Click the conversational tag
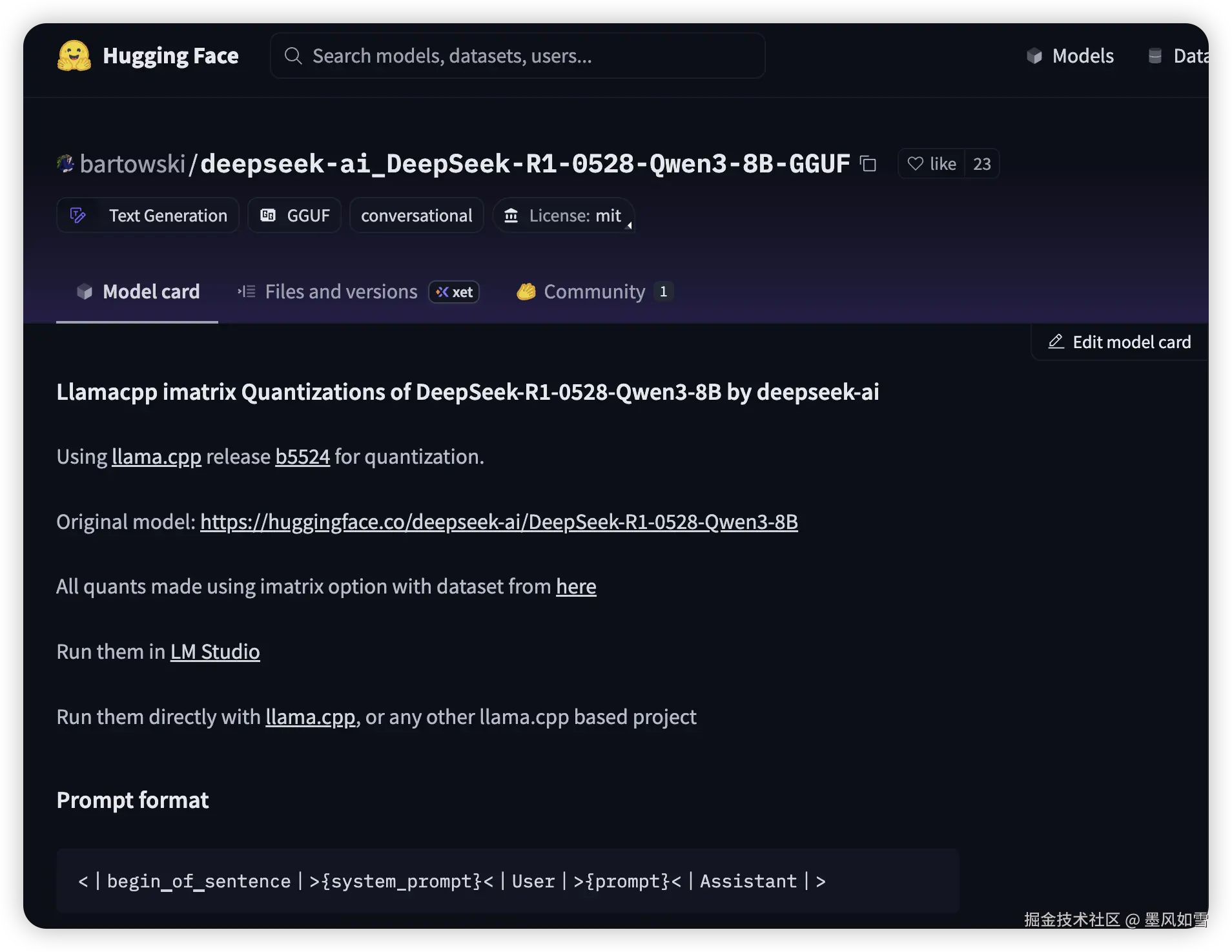The width and height of the screenshot is (1232, 952). (416, 216)
